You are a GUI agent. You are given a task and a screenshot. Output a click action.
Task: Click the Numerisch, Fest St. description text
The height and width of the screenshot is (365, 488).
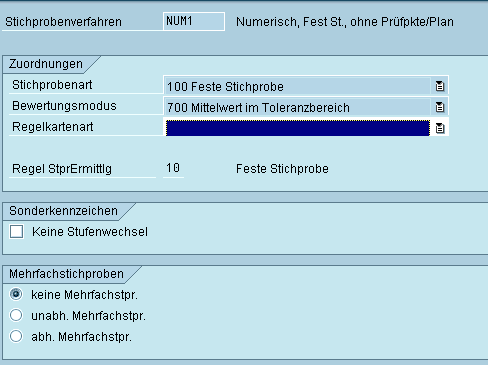345,22
